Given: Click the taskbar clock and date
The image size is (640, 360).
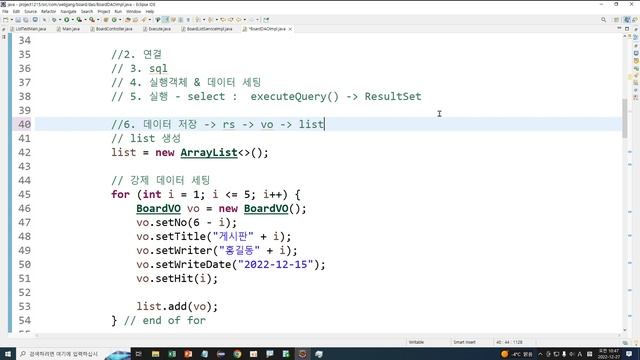Looking at the screenshot, I should (608, 354).
